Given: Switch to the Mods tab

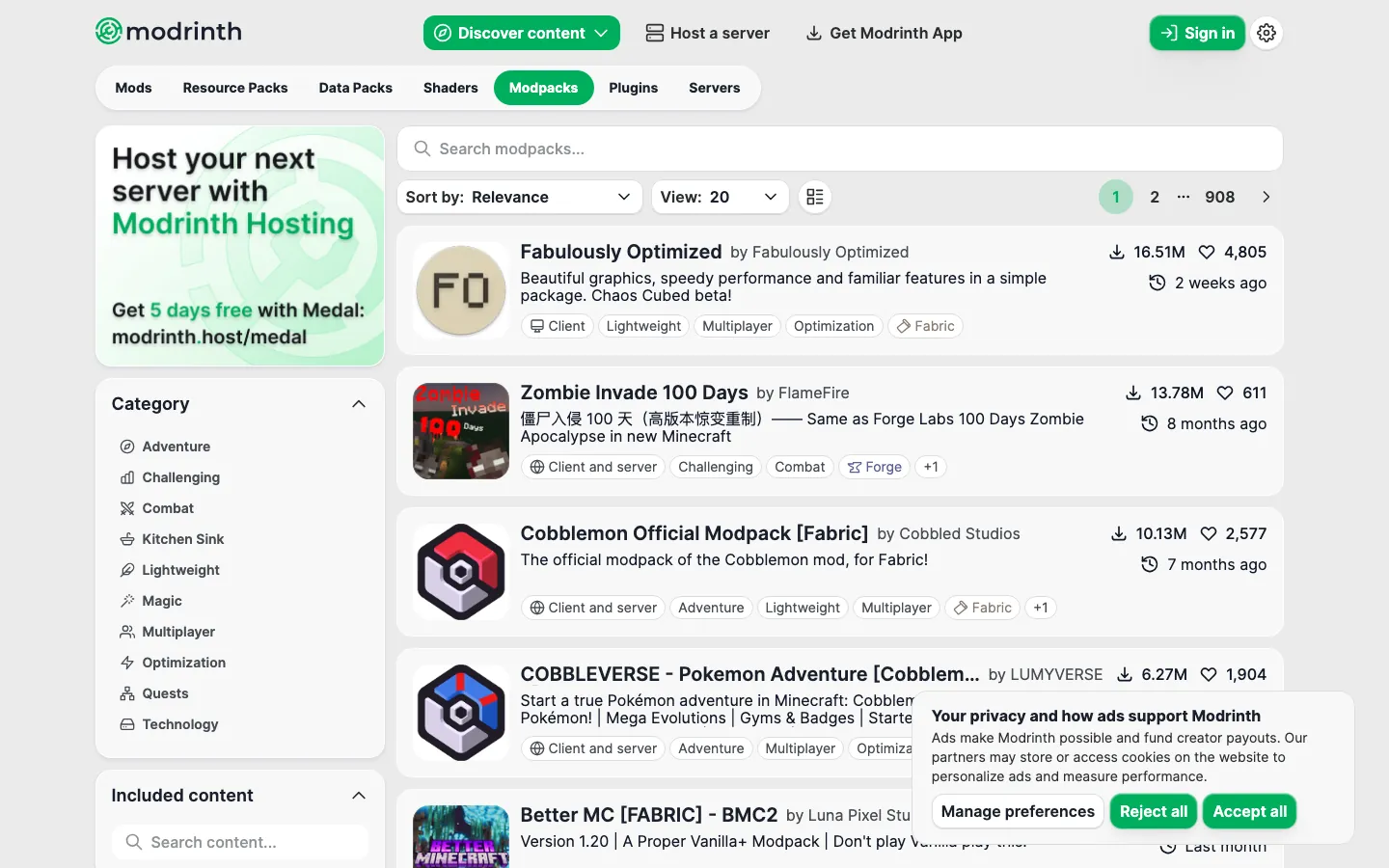Looking at the screenshot, I should click(133, 88).
